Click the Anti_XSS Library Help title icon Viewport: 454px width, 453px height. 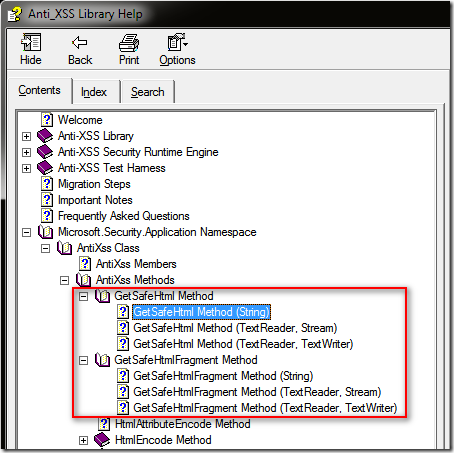(15, 14)
